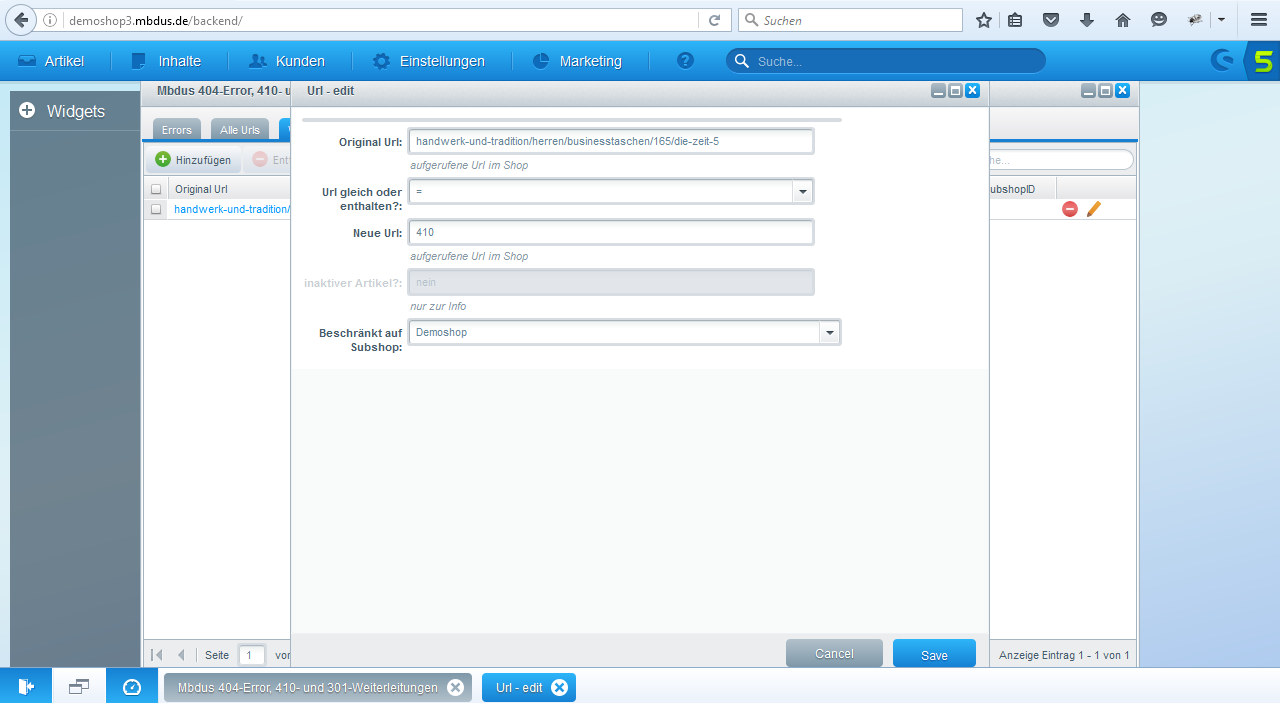Screen dimensions: 1280x703
Task: Save the URL edit form
Action: coord(933,653)
